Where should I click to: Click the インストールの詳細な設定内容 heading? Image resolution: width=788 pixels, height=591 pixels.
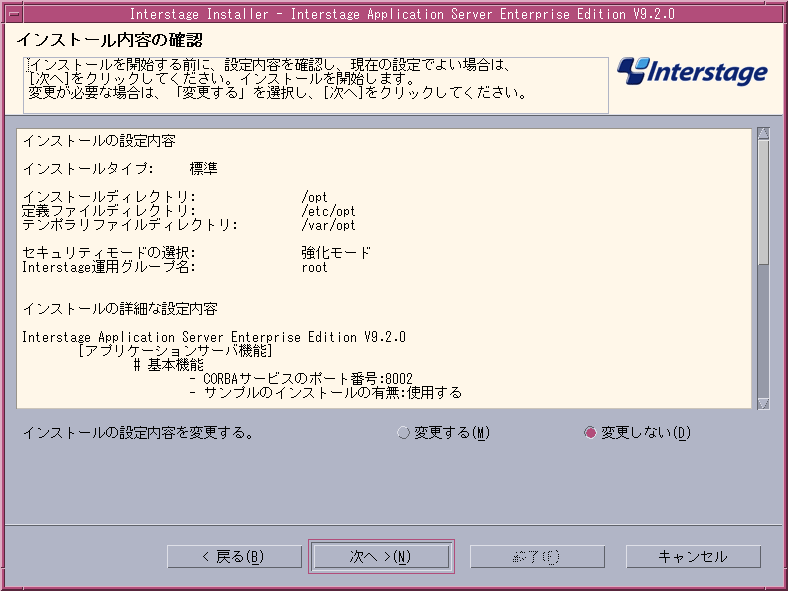click(x=120, y=309)
